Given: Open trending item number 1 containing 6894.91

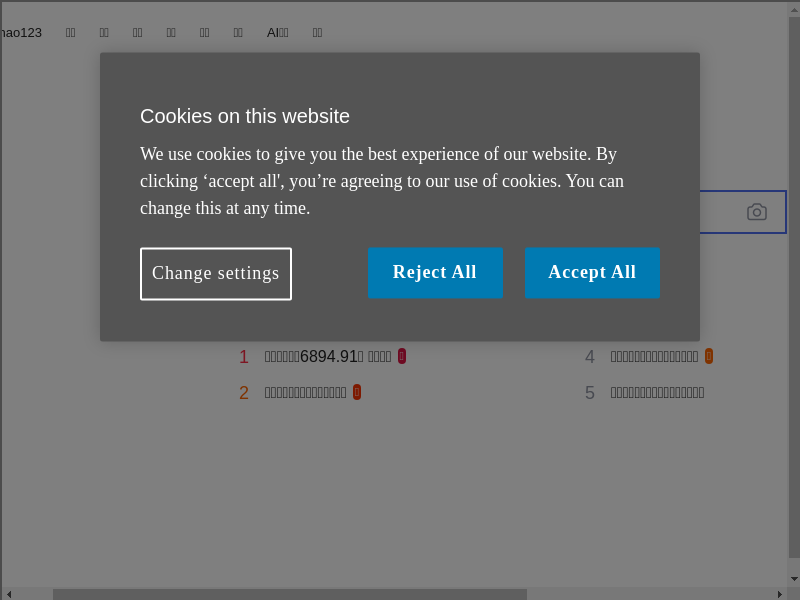Looking at the screenshot, I should click(327, 357).
